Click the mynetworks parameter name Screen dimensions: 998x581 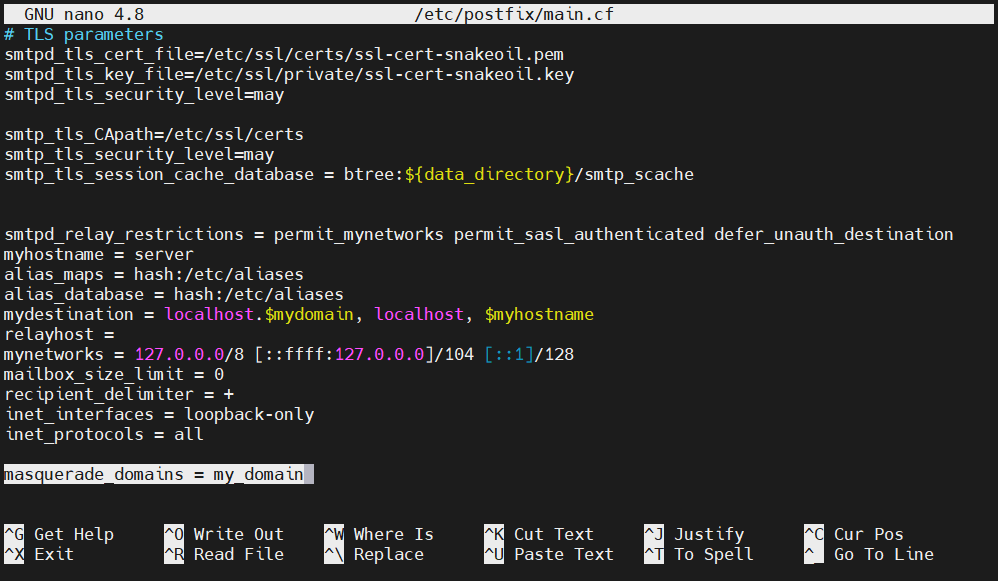coord(54,354)
